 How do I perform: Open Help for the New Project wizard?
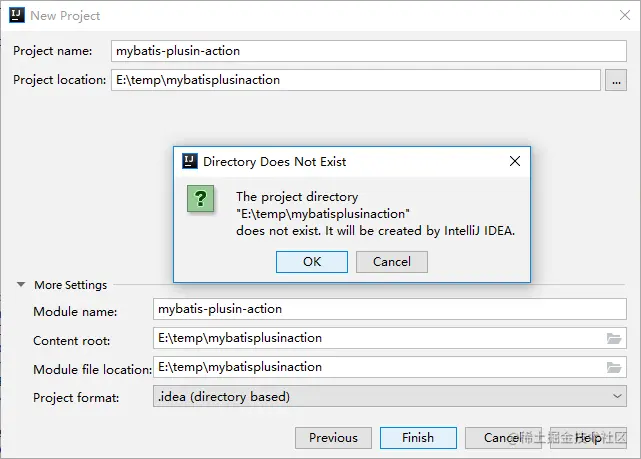coord(588,438)
